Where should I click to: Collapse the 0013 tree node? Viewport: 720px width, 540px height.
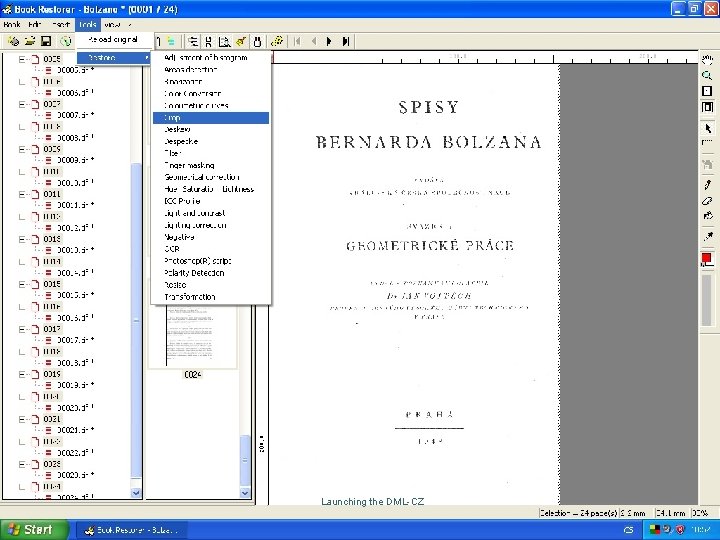[22, 239]
